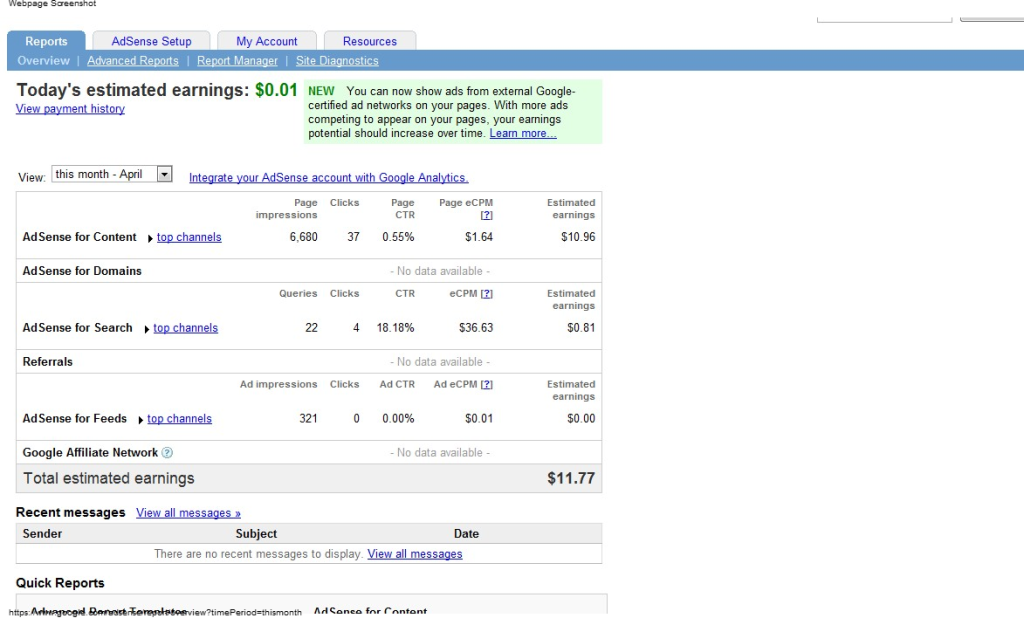
Task: Click View all messages » next to Recent messages
Action: (x=188, y=513)
